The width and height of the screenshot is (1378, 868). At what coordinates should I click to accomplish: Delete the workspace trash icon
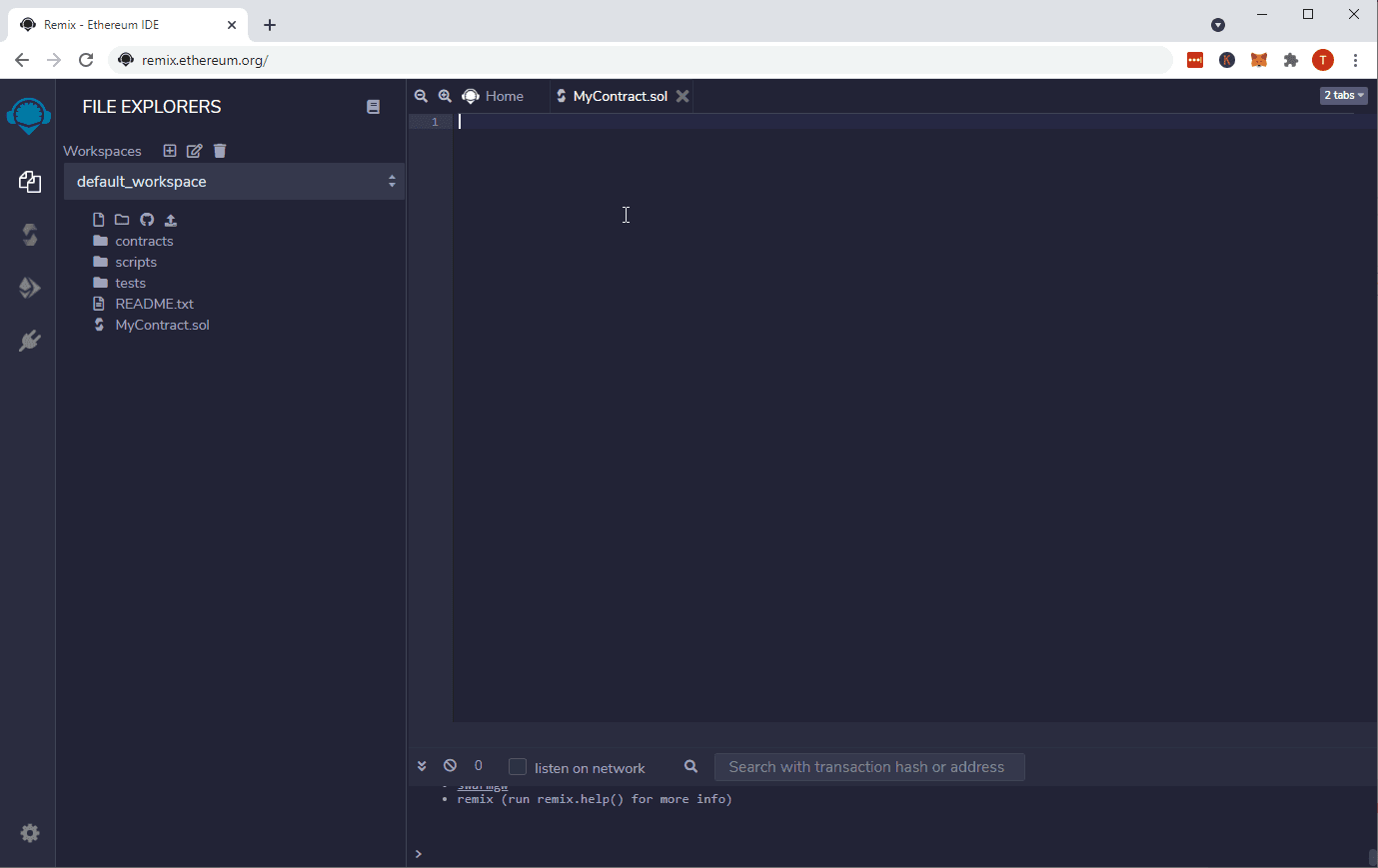click(220, 151)
